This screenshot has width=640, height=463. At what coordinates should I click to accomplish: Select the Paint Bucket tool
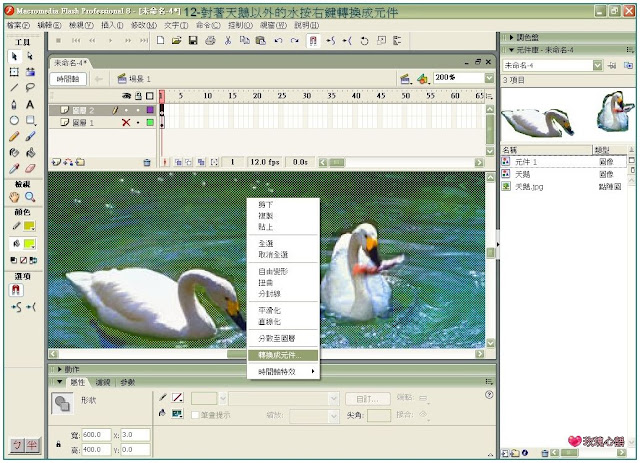pos(30,152)
